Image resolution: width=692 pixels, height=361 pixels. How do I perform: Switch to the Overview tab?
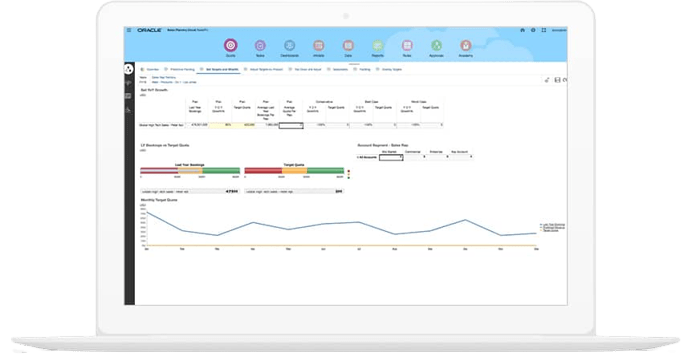pos(150,69)
